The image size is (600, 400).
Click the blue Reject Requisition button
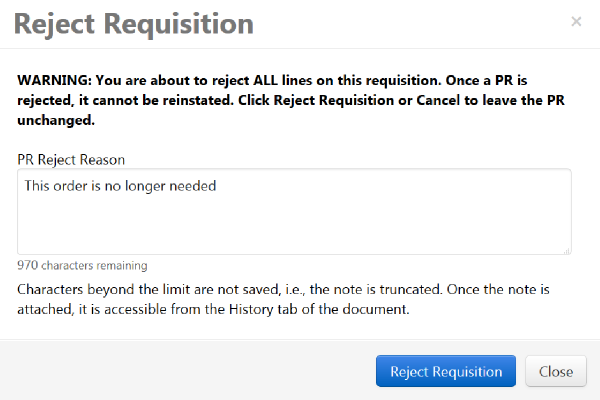(446, 371)
